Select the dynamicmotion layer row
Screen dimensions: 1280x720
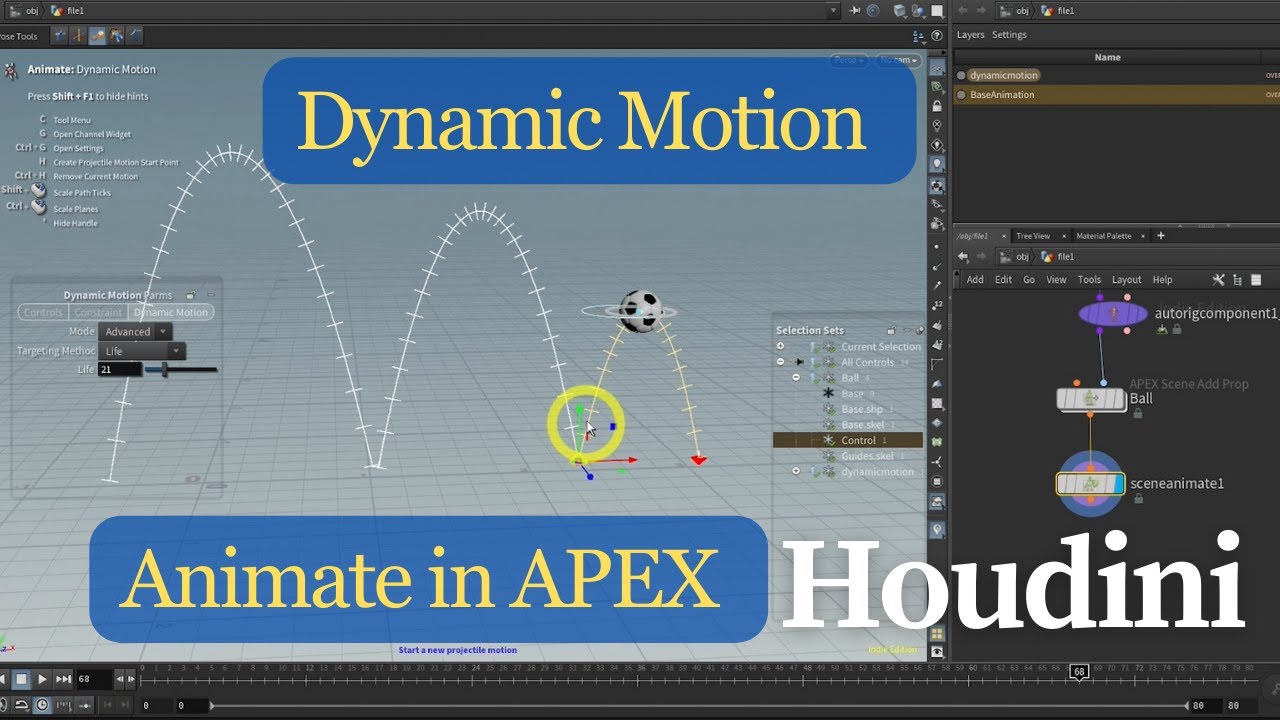pyautogui.click(x=1116, y=75)
